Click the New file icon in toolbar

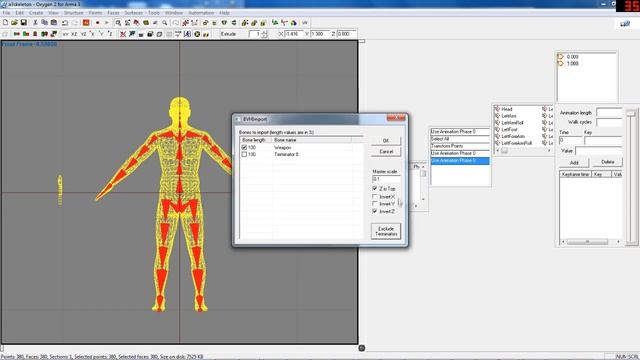(x=6, y=22)
